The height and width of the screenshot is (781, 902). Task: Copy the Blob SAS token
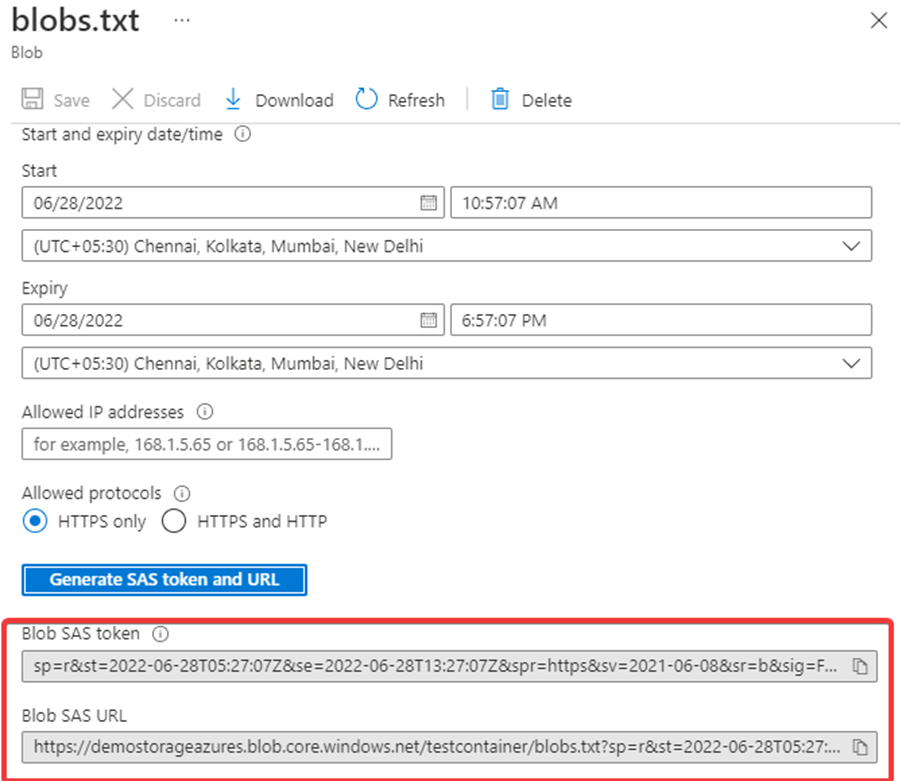click(862, 666)
